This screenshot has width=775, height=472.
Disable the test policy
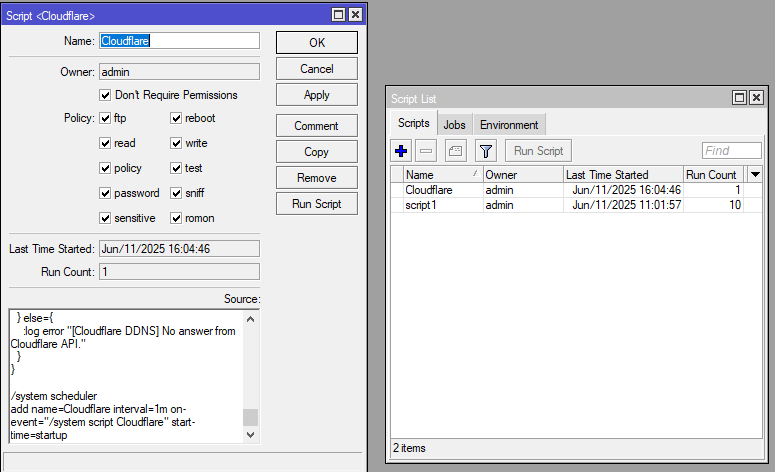tap(176, 168)
